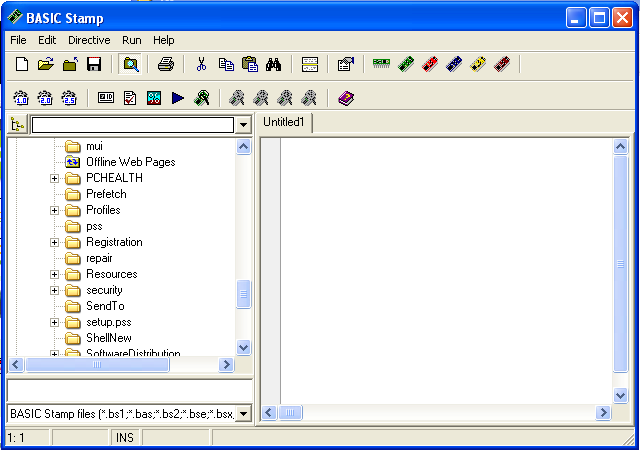The height and width of the screenshot is (450, 640).
Task: Expand the security folder node
Action: (54, 290)
